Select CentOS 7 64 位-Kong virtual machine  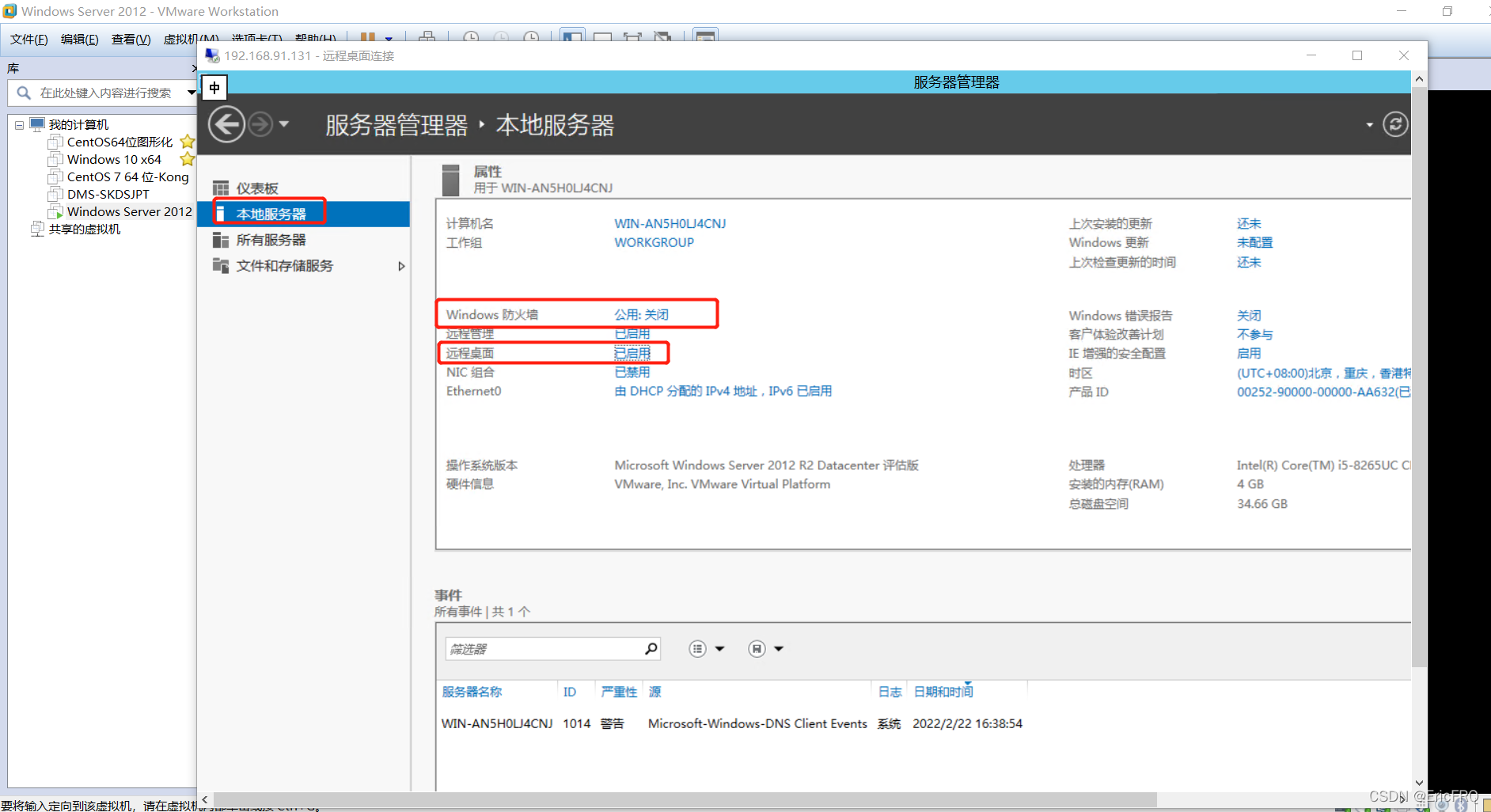click(127, 176)
